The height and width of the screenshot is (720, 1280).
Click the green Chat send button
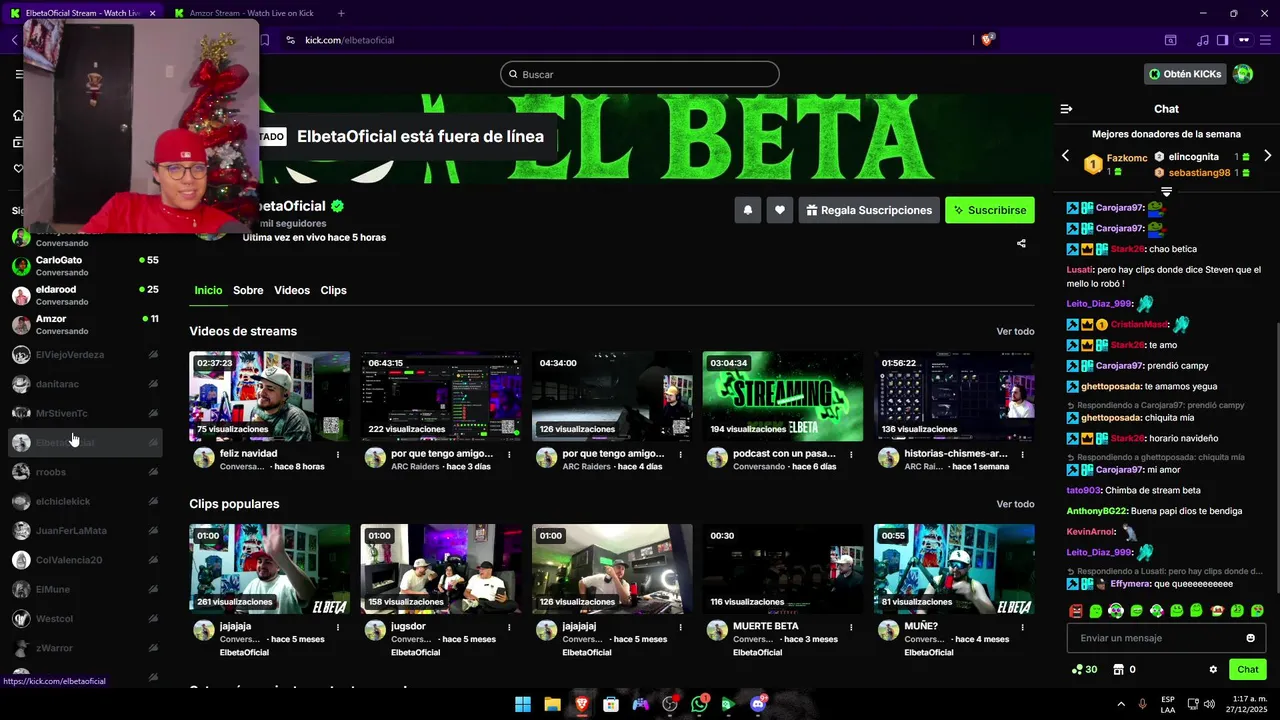point(1248,670)
